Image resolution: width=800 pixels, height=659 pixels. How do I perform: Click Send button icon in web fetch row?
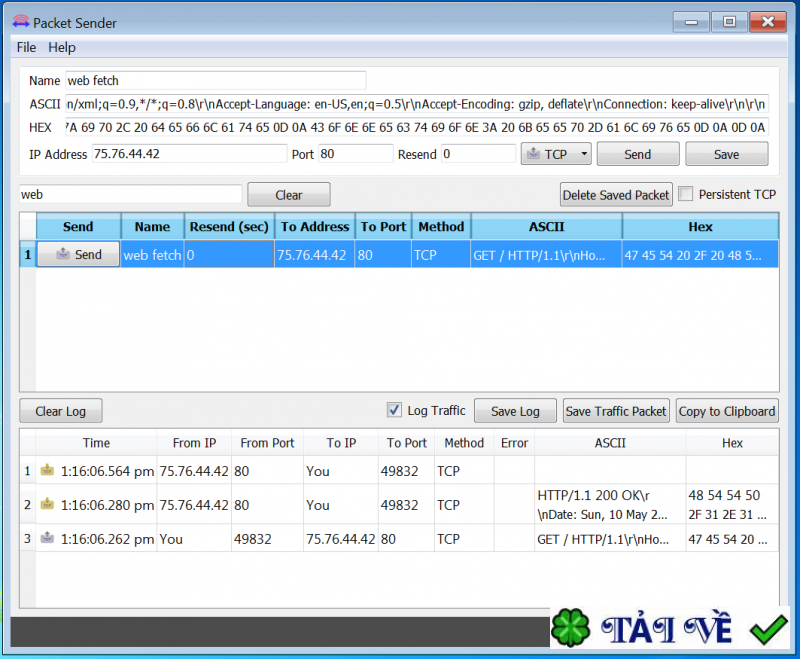(x=63, y=254)
